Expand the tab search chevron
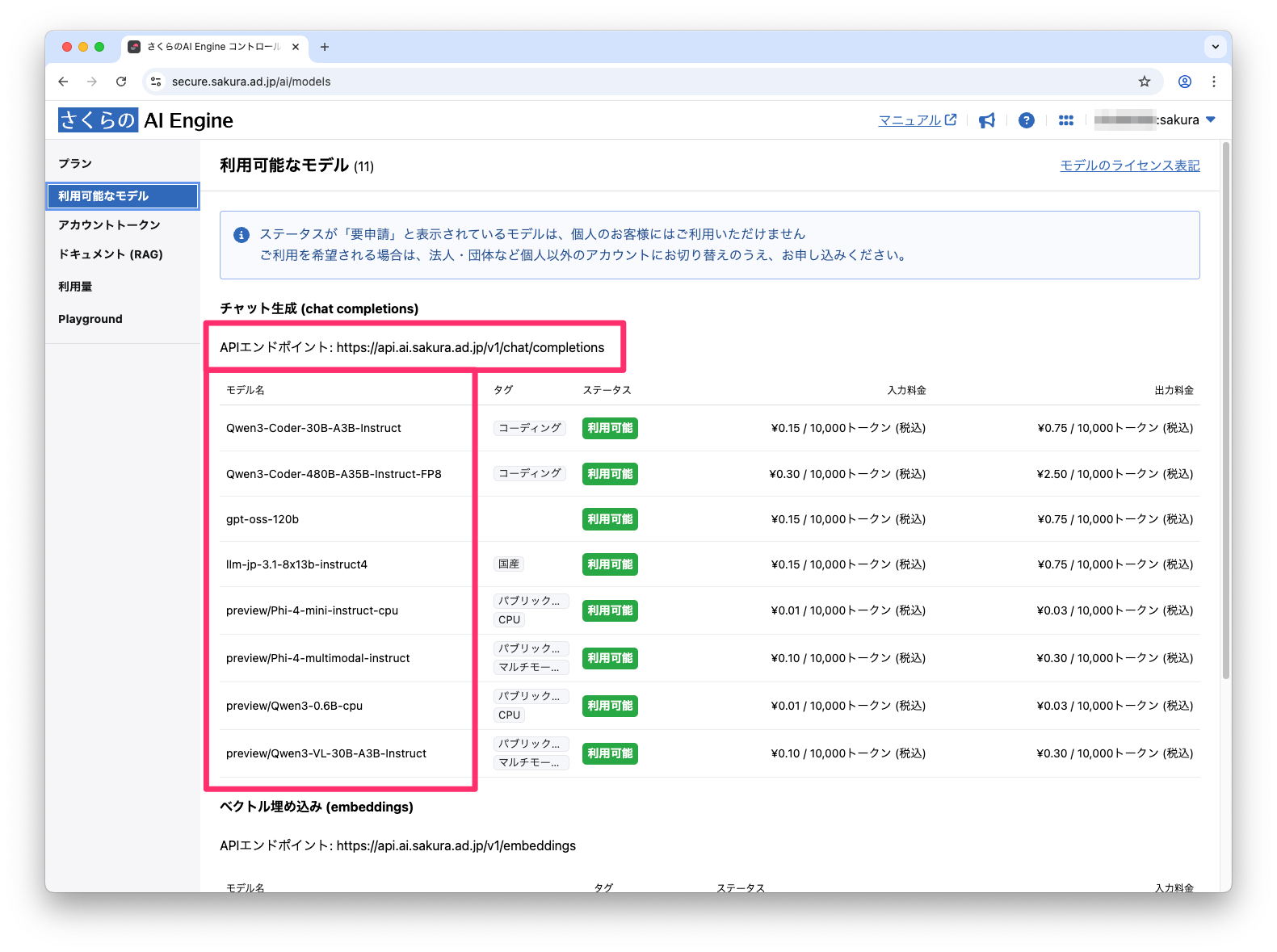The image size is (1277, 952). [x=1215, y=47]
